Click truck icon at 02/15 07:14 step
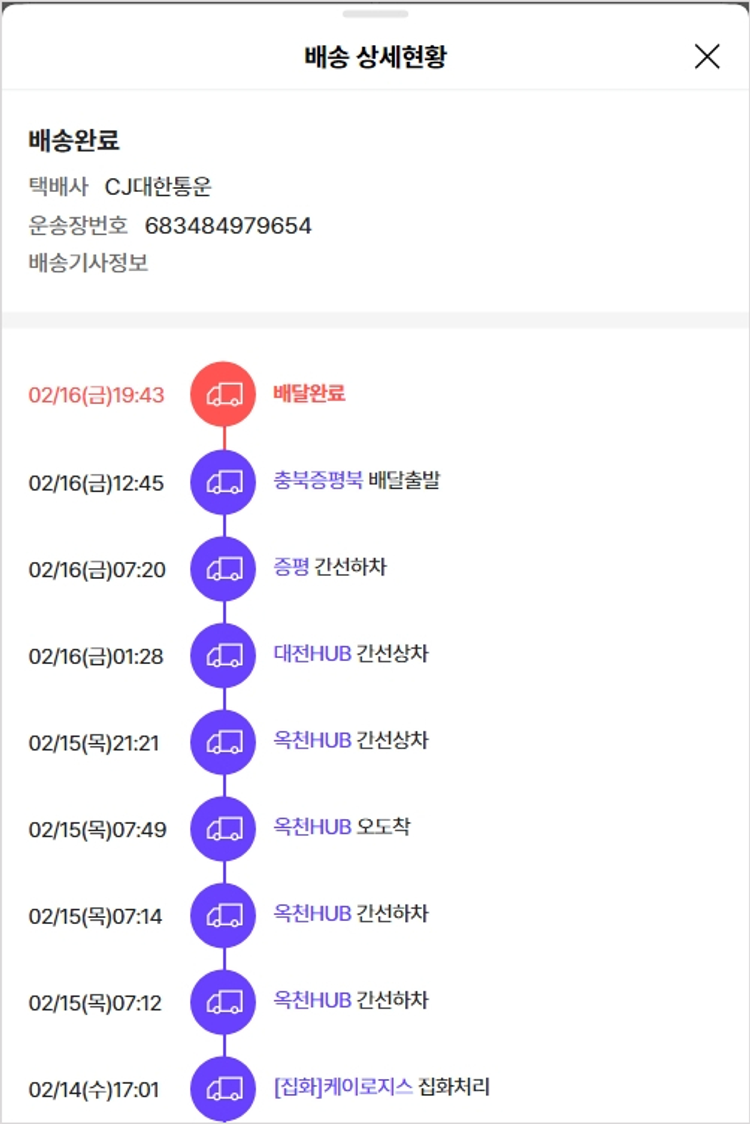 click(x=224, y=916)
